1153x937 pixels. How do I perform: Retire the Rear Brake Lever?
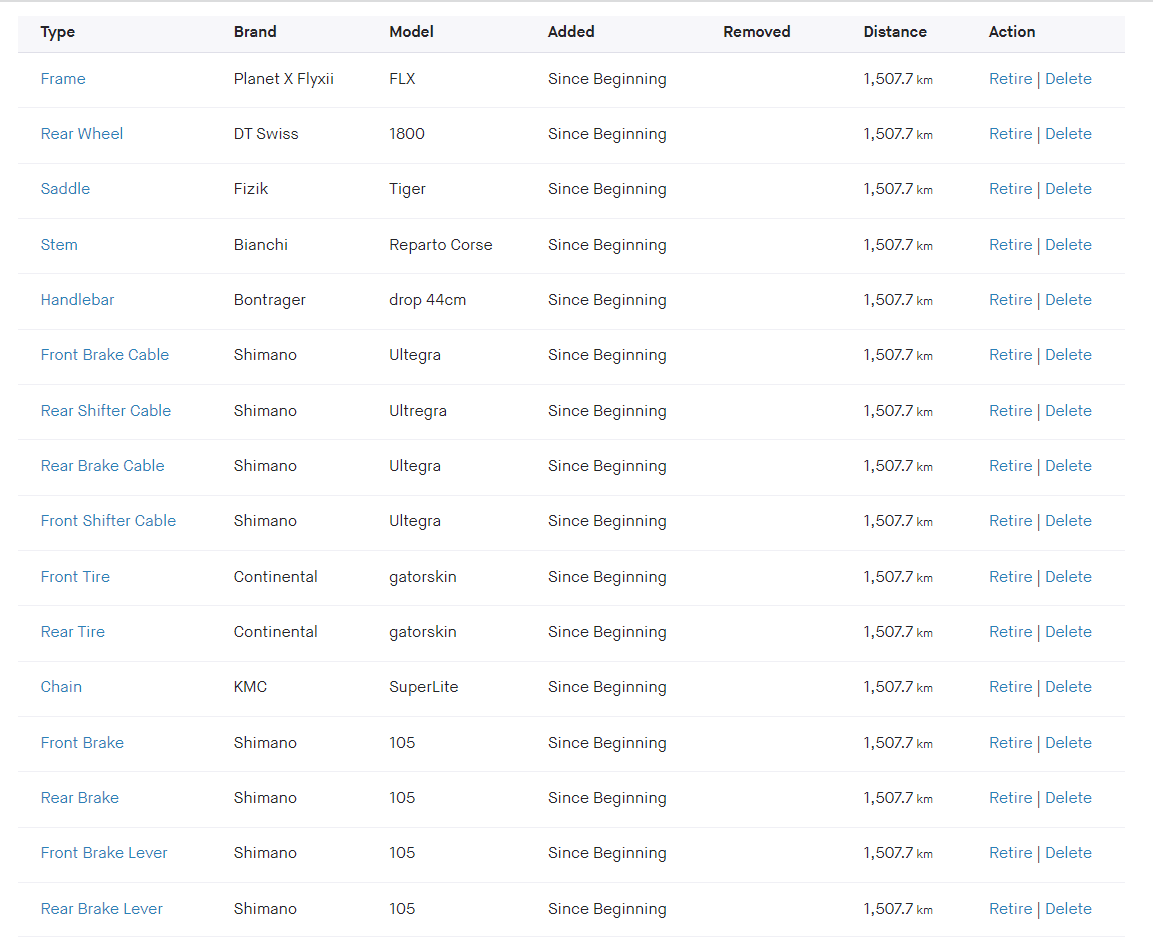click(1010, 910)
